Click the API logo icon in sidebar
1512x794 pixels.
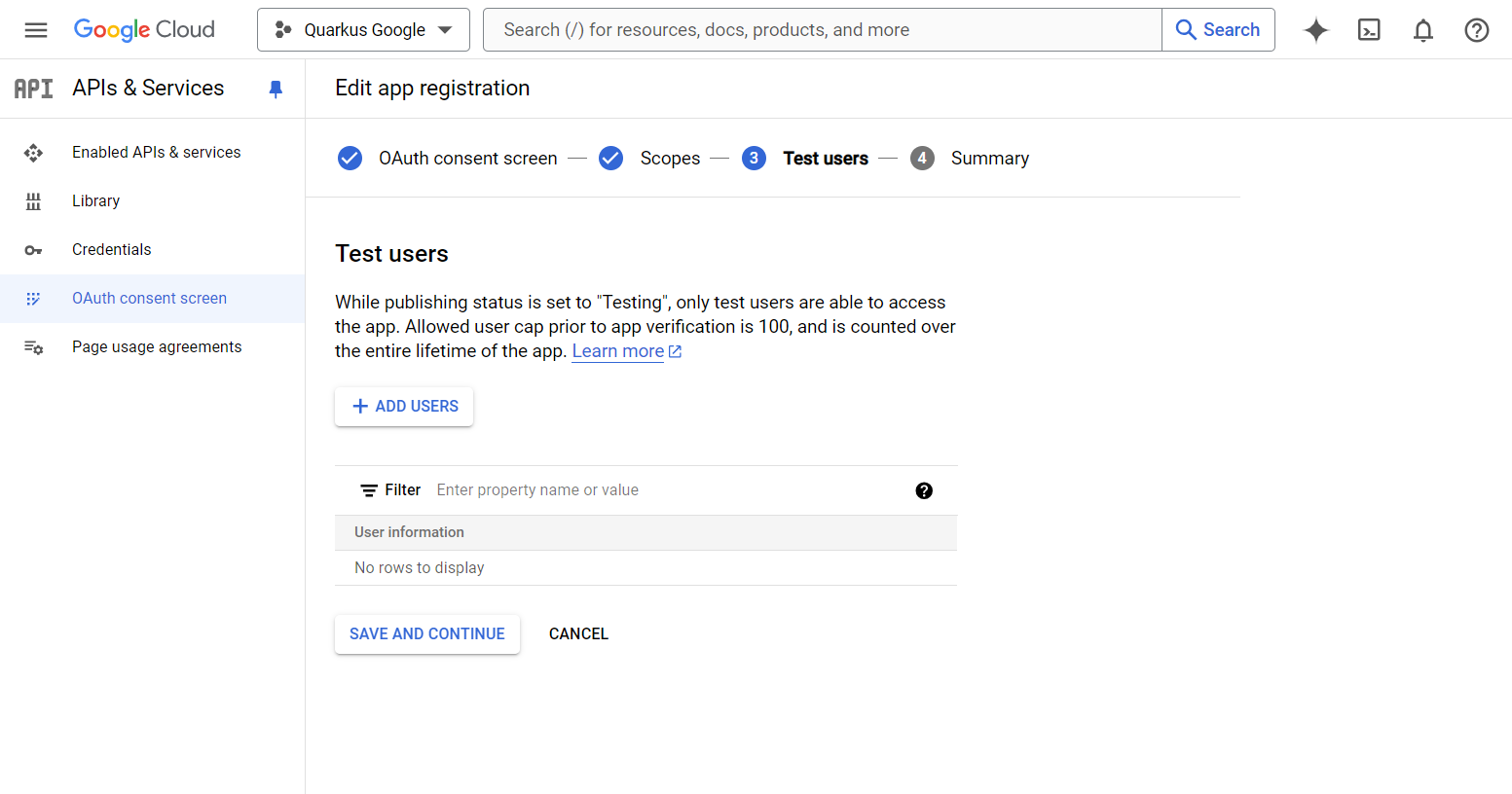pos(33,89)
